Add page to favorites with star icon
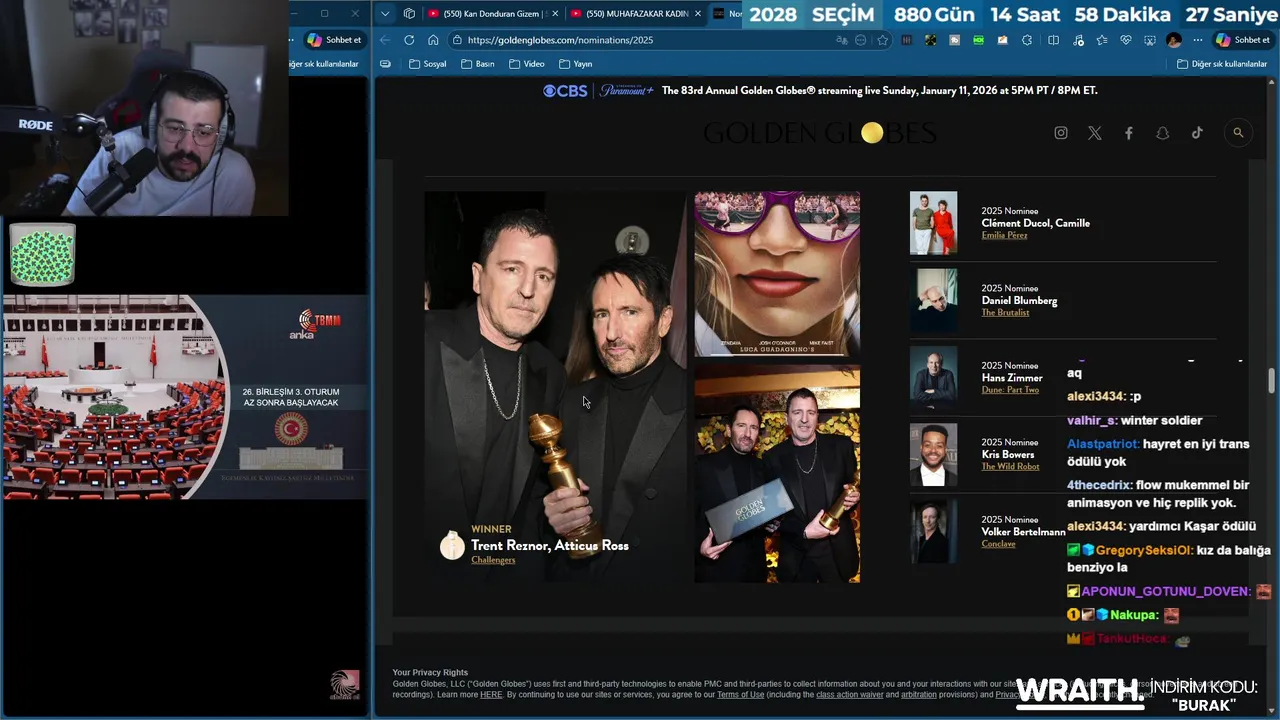Image resolution: width=1280 pixels, height=720 pixels. click(x=882, y=40)
